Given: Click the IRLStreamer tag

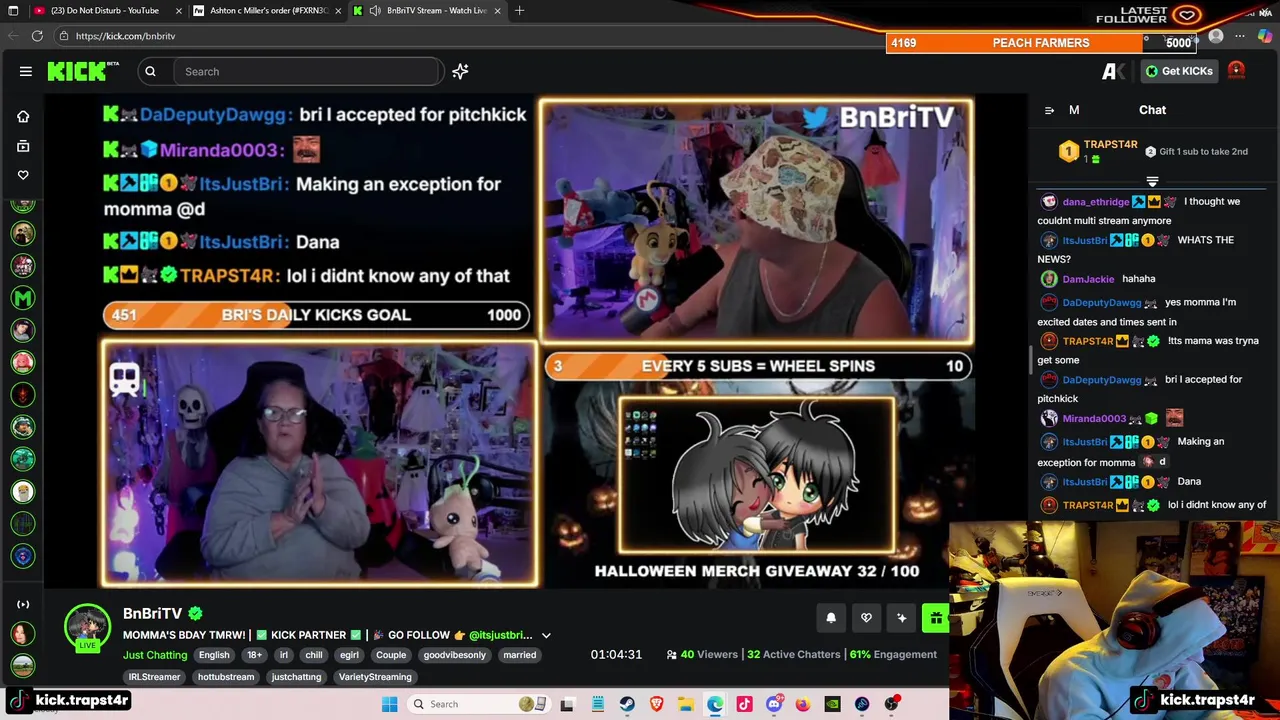Looking at the screenshot, I should [154, 677].
